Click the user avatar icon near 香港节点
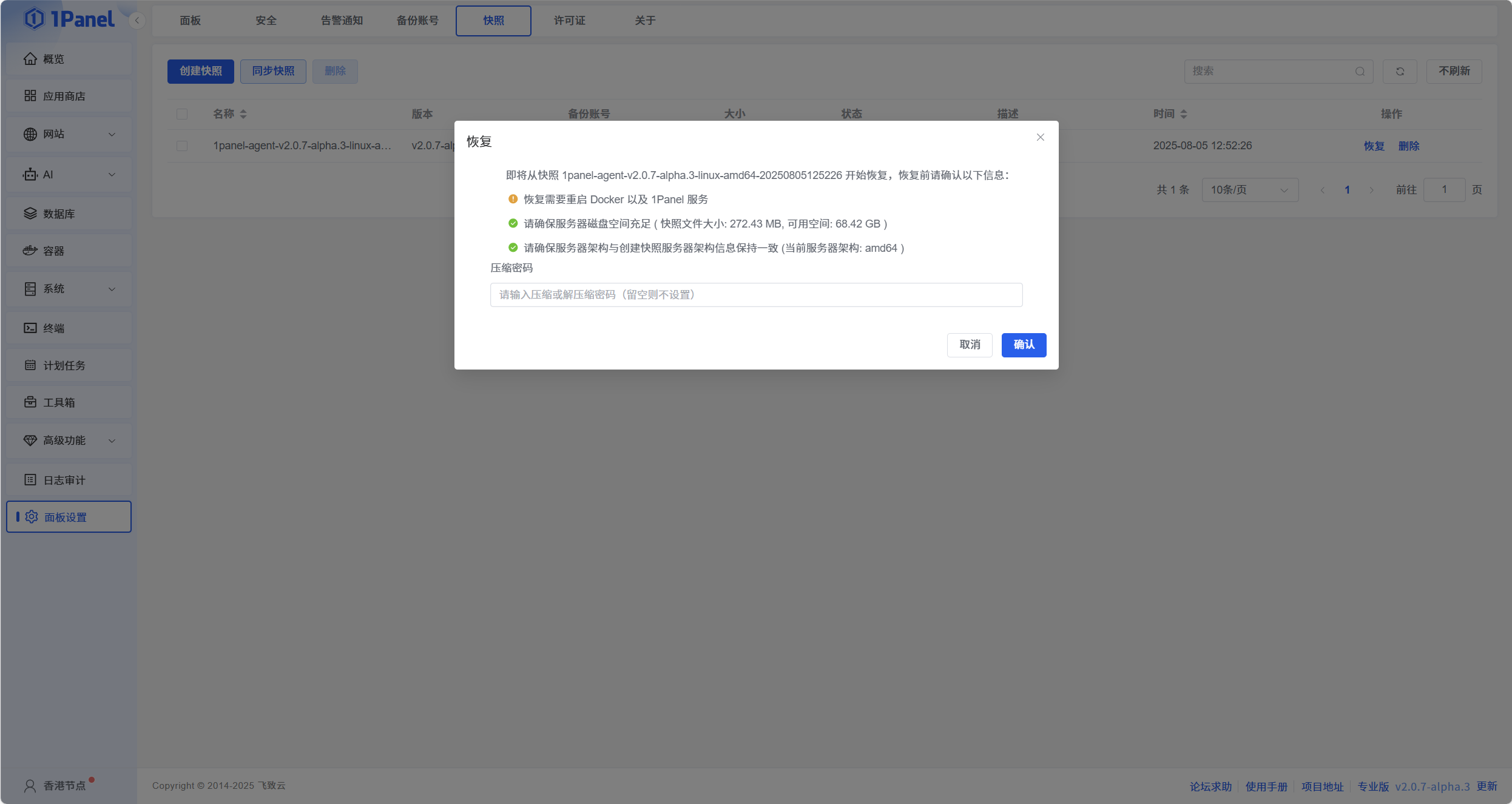 [x=30, y=786]
